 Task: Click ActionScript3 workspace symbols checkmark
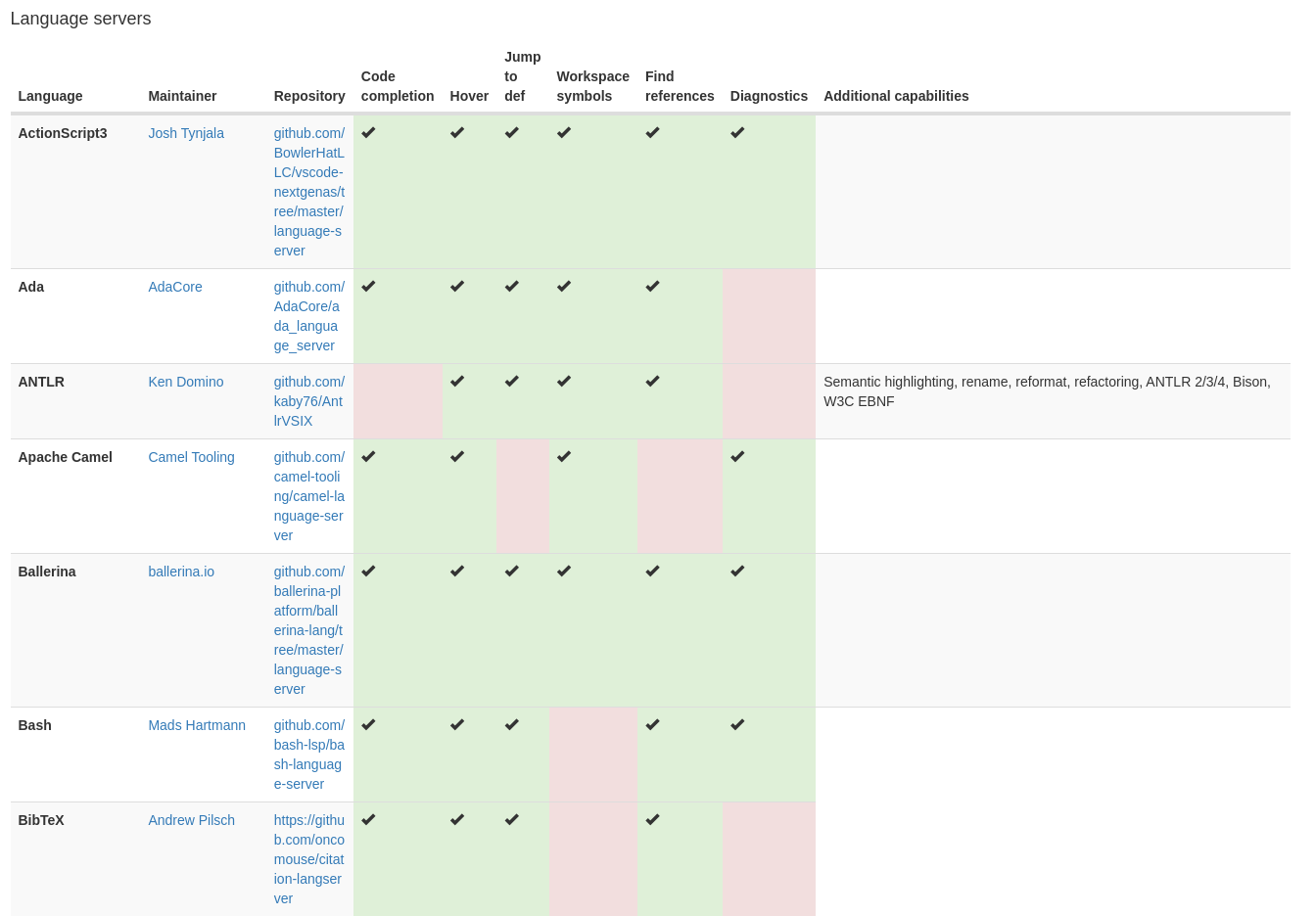tap(564, 132)
